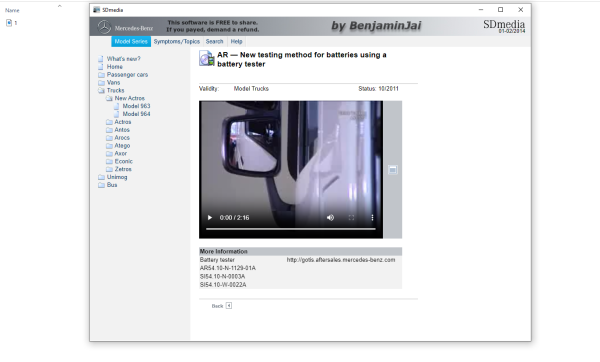Click the Back arrow button
The height and width of the screenshot is (362, 600).
[229, 305]
